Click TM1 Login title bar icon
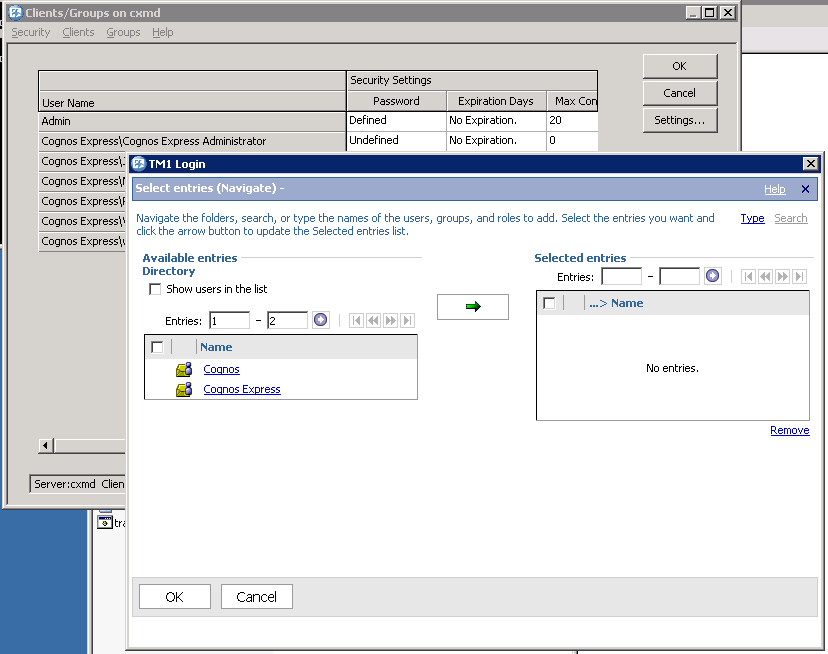The image size is (828, 654). coord(139,164)
